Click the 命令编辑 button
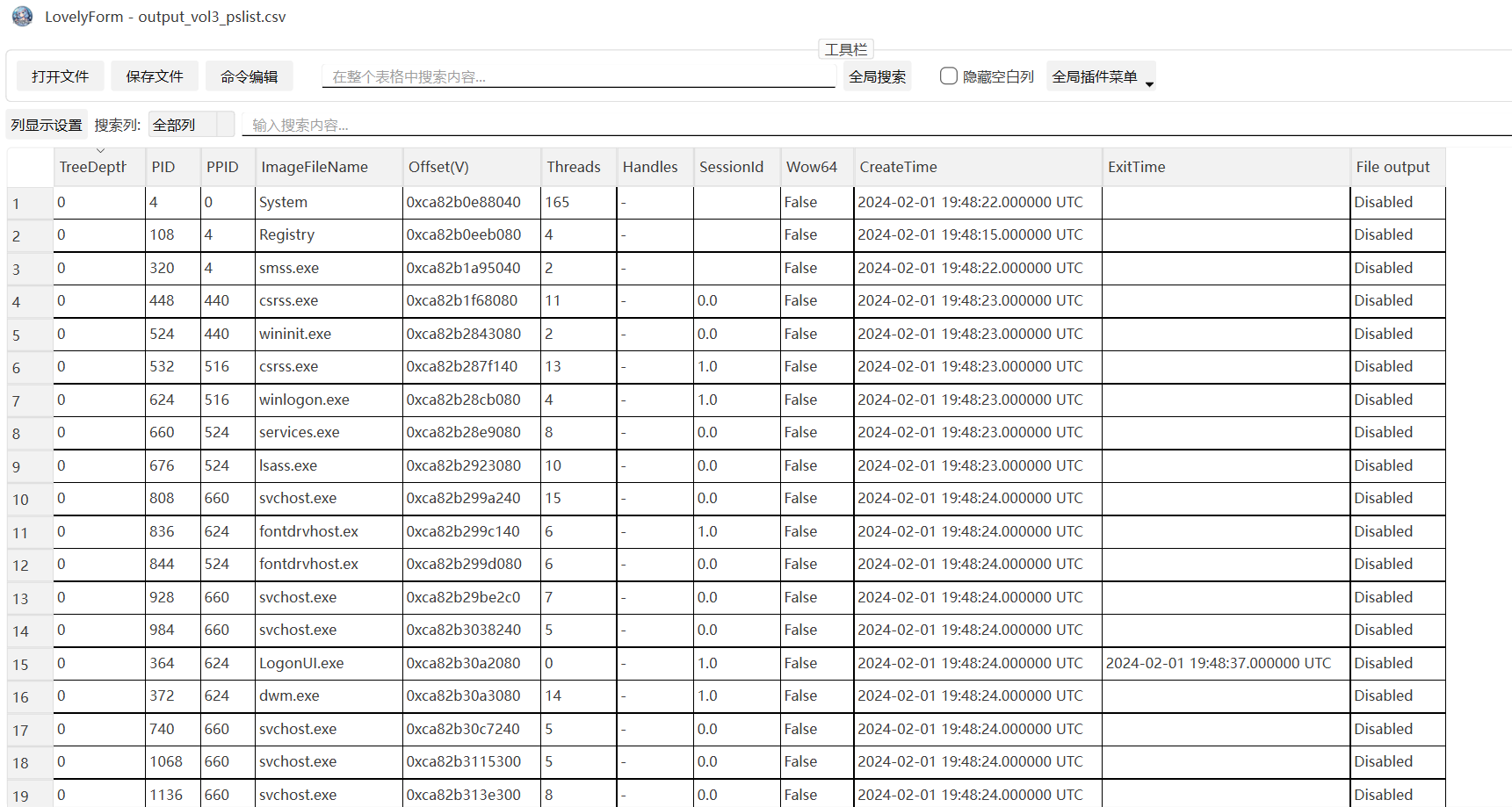 [x=250, y=76]
